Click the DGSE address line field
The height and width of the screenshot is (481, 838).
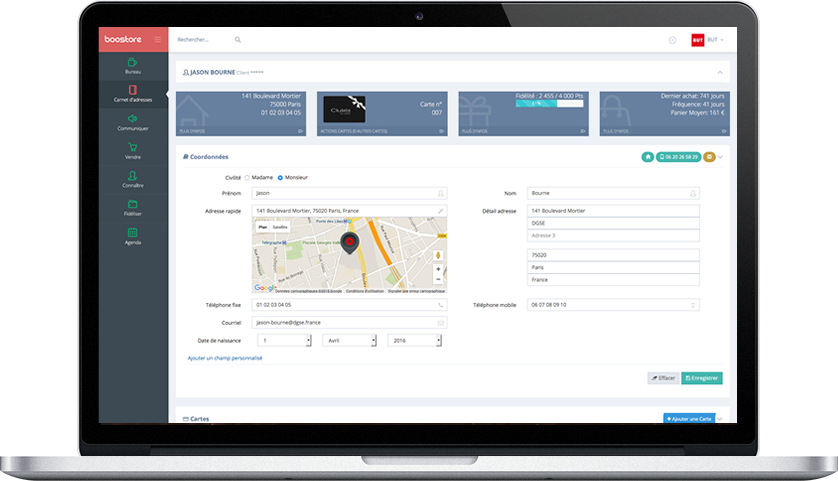[x=614, y=223]
